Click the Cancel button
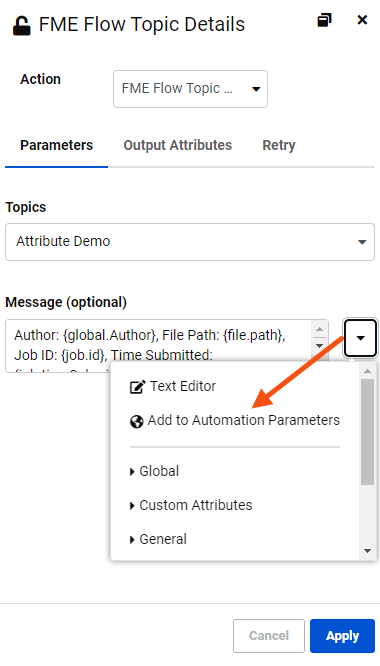The width and height of the screenshot is (380, 666). click(x=269, y=636)
